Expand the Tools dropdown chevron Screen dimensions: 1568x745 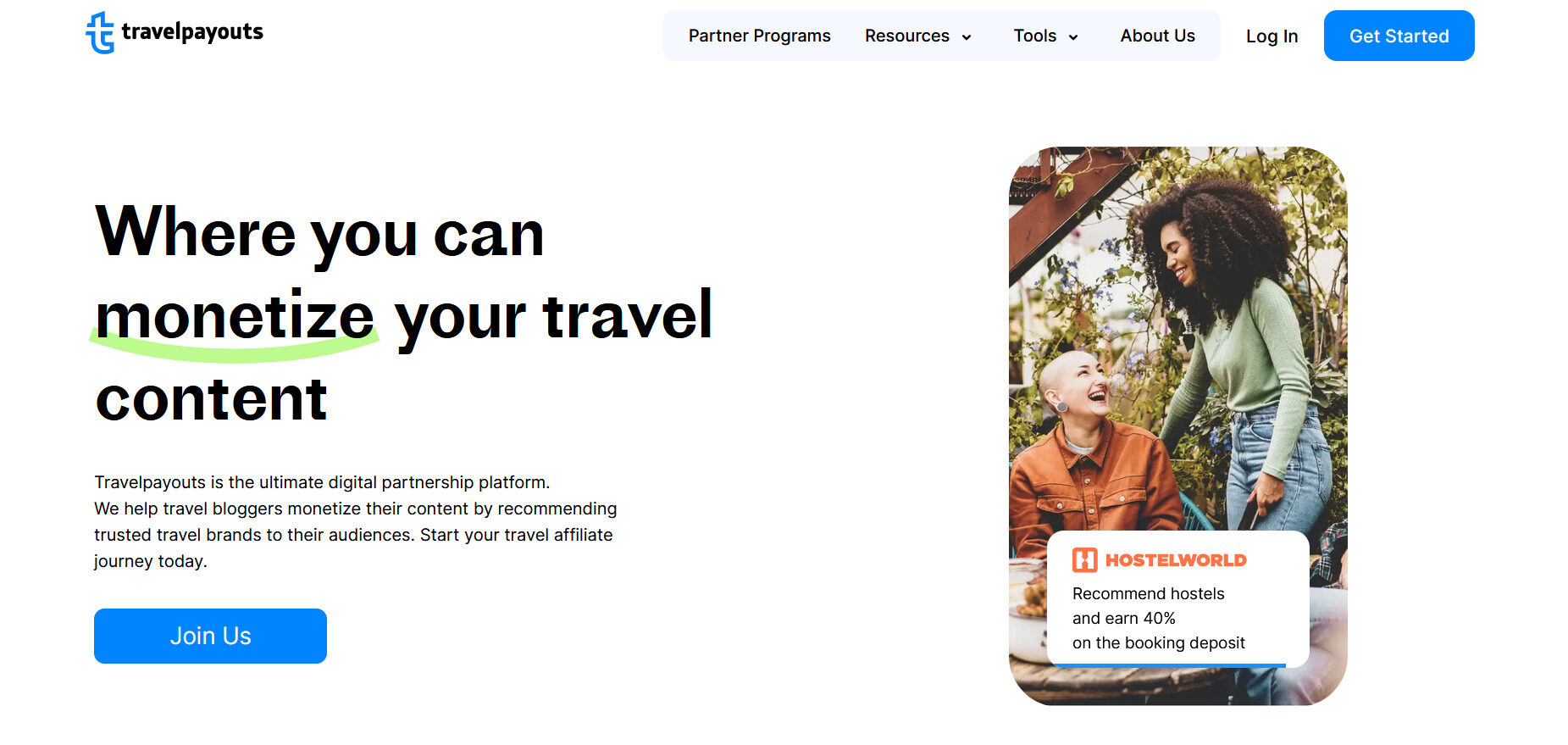[1072, 37]
